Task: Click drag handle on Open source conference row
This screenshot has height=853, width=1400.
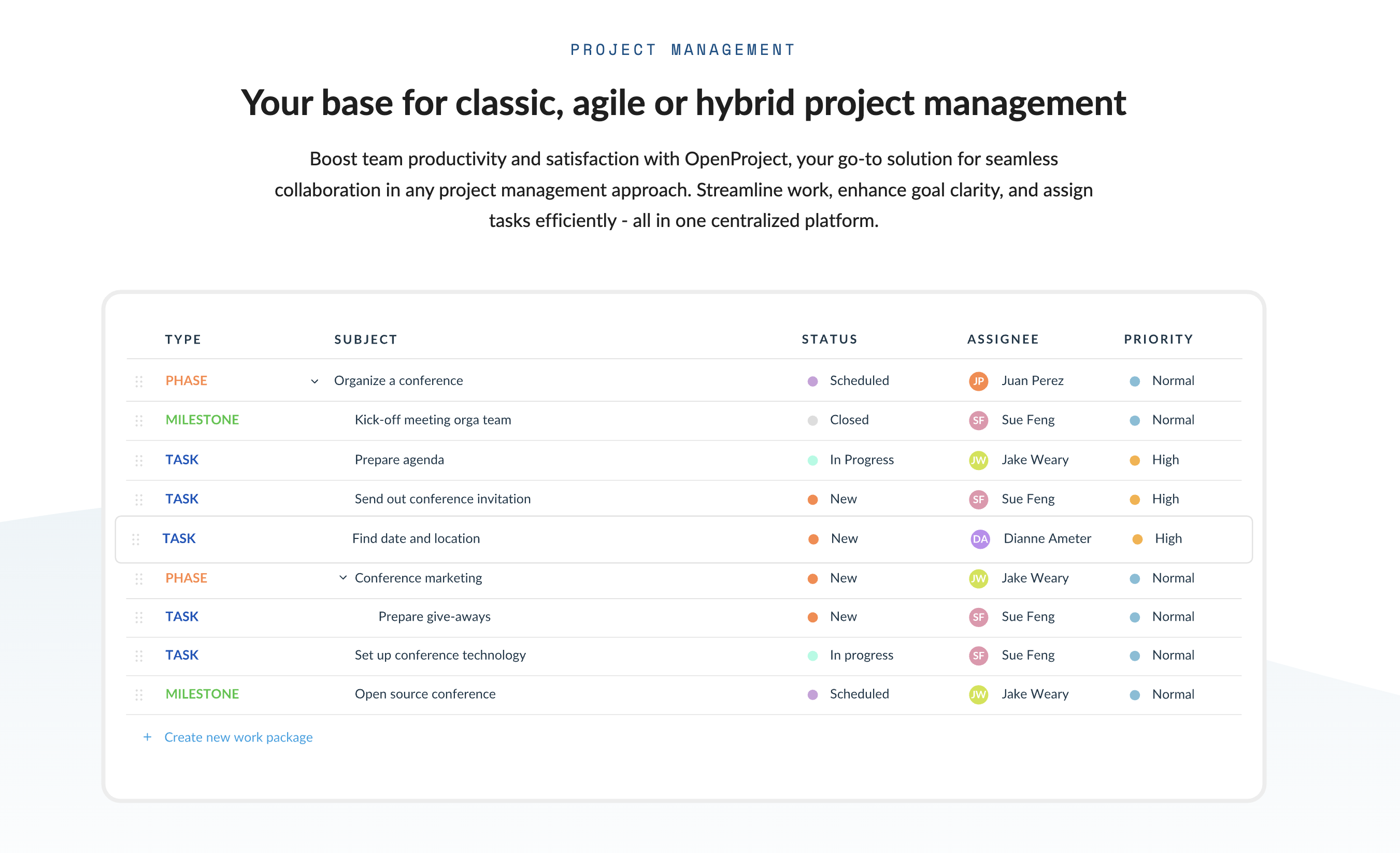Action: point(139,694)
